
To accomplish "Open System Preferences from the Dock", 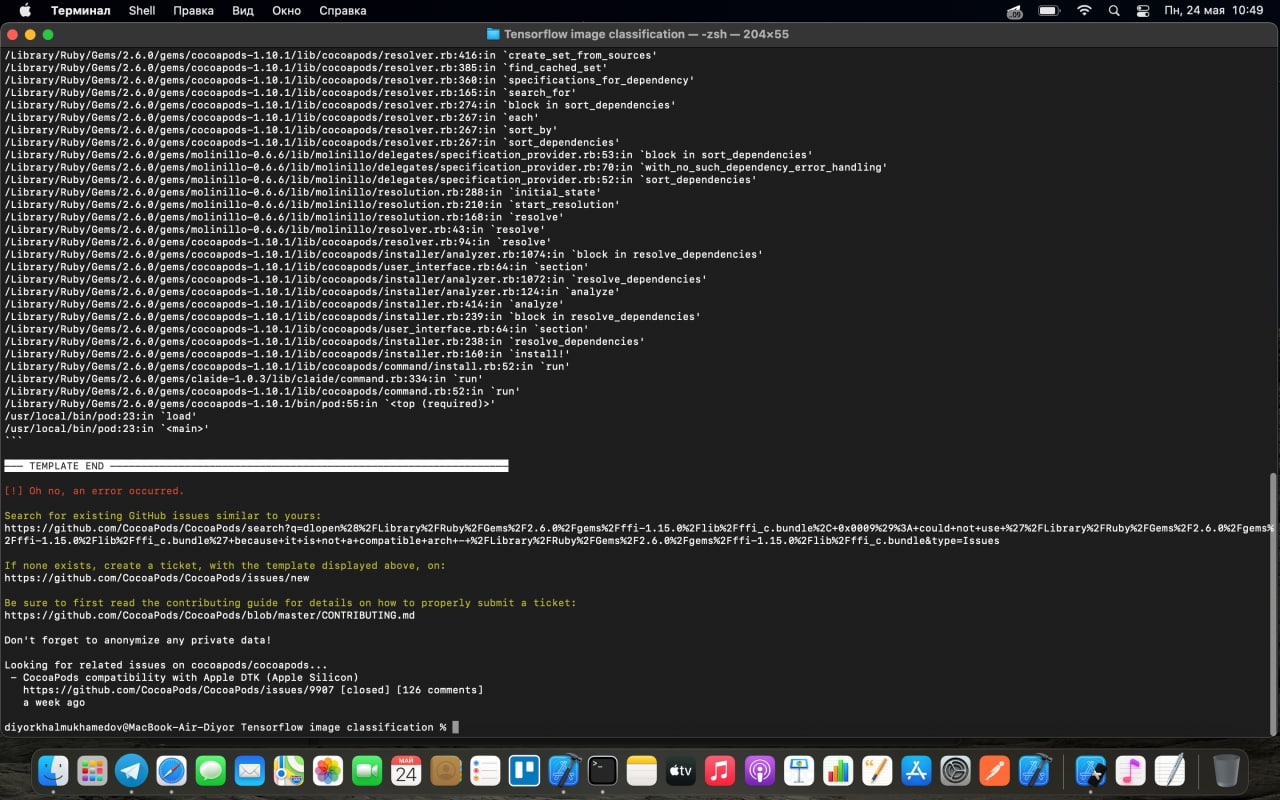I will click(956, 770).
